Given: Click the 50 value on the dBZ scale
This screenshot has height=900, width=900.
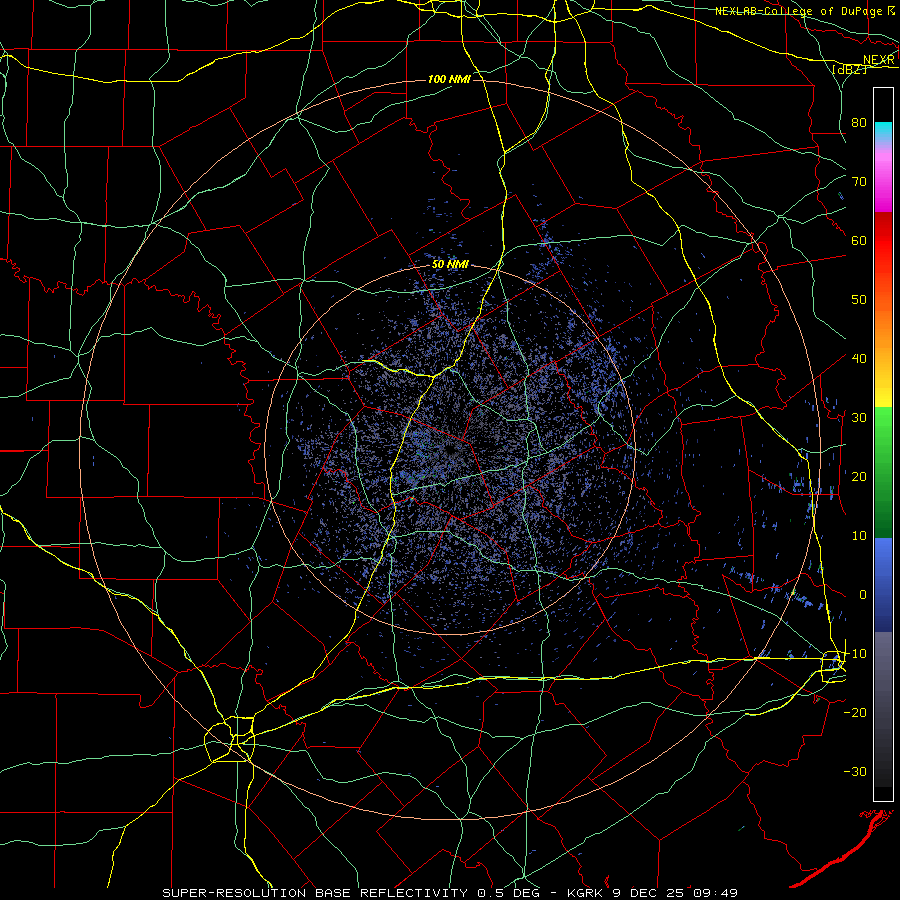Looking at the screenshot, I should 859,300.
